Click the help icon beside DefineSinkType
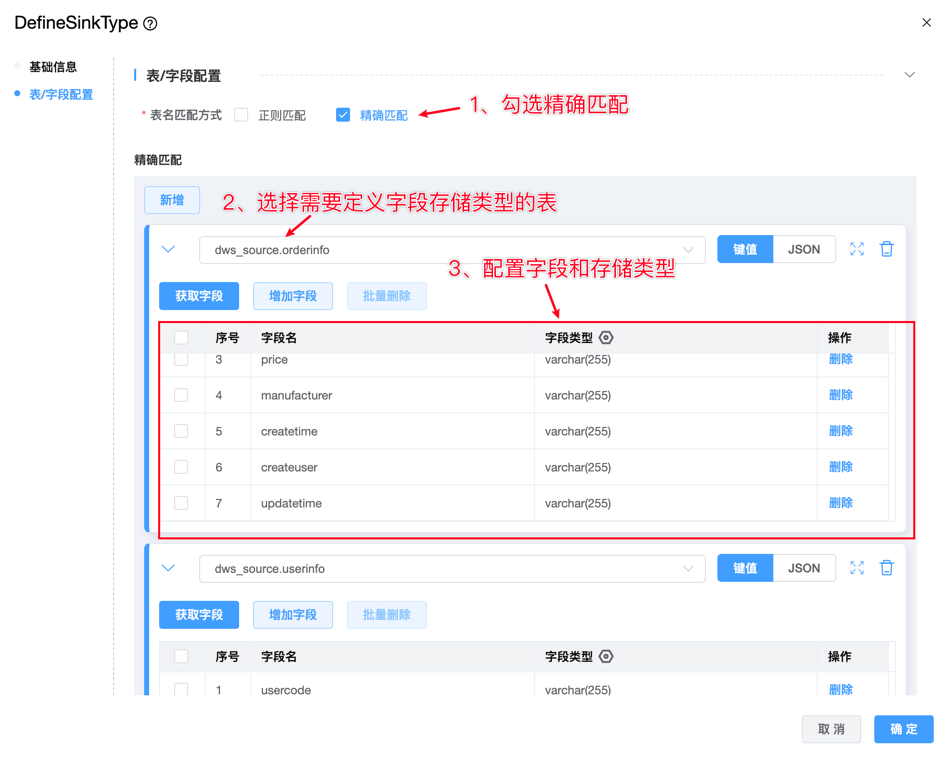Image resolution: width=949 pixels, height=759 pixels. point(150,23)
